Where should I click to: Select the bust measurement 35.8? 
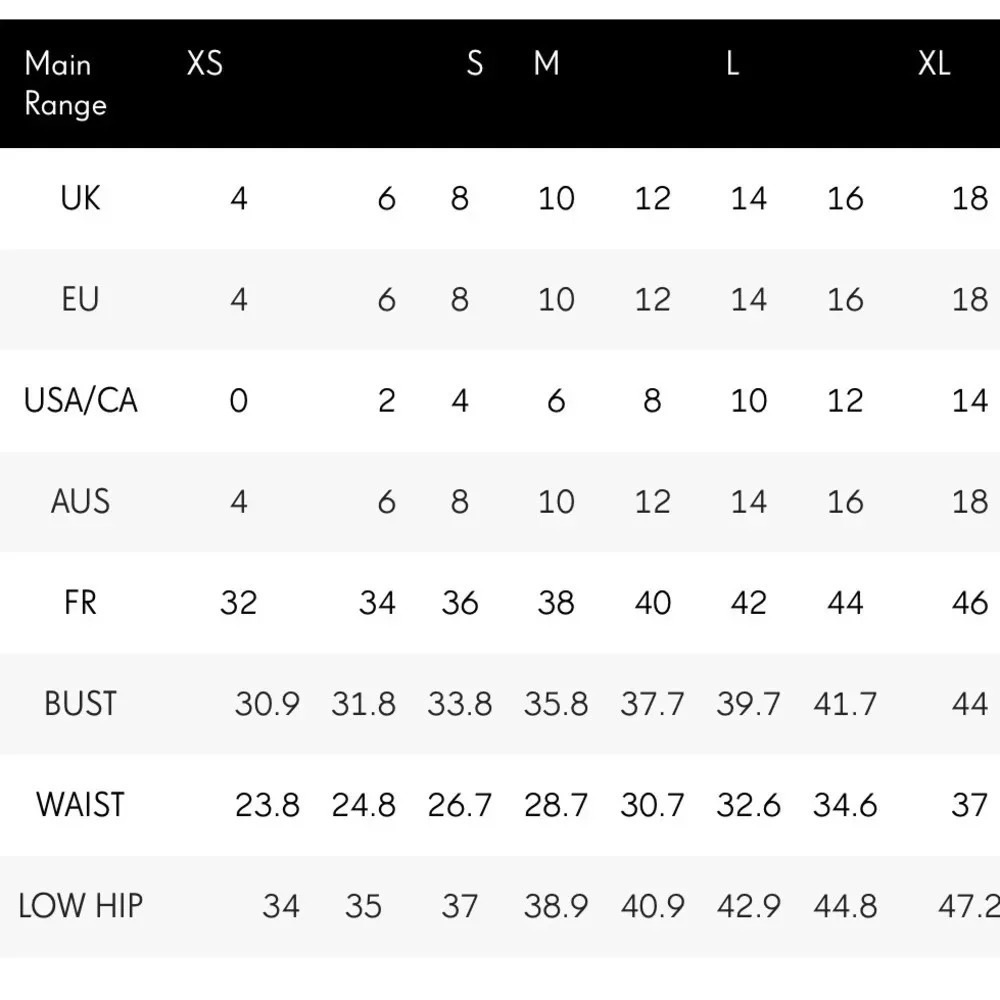555,704
